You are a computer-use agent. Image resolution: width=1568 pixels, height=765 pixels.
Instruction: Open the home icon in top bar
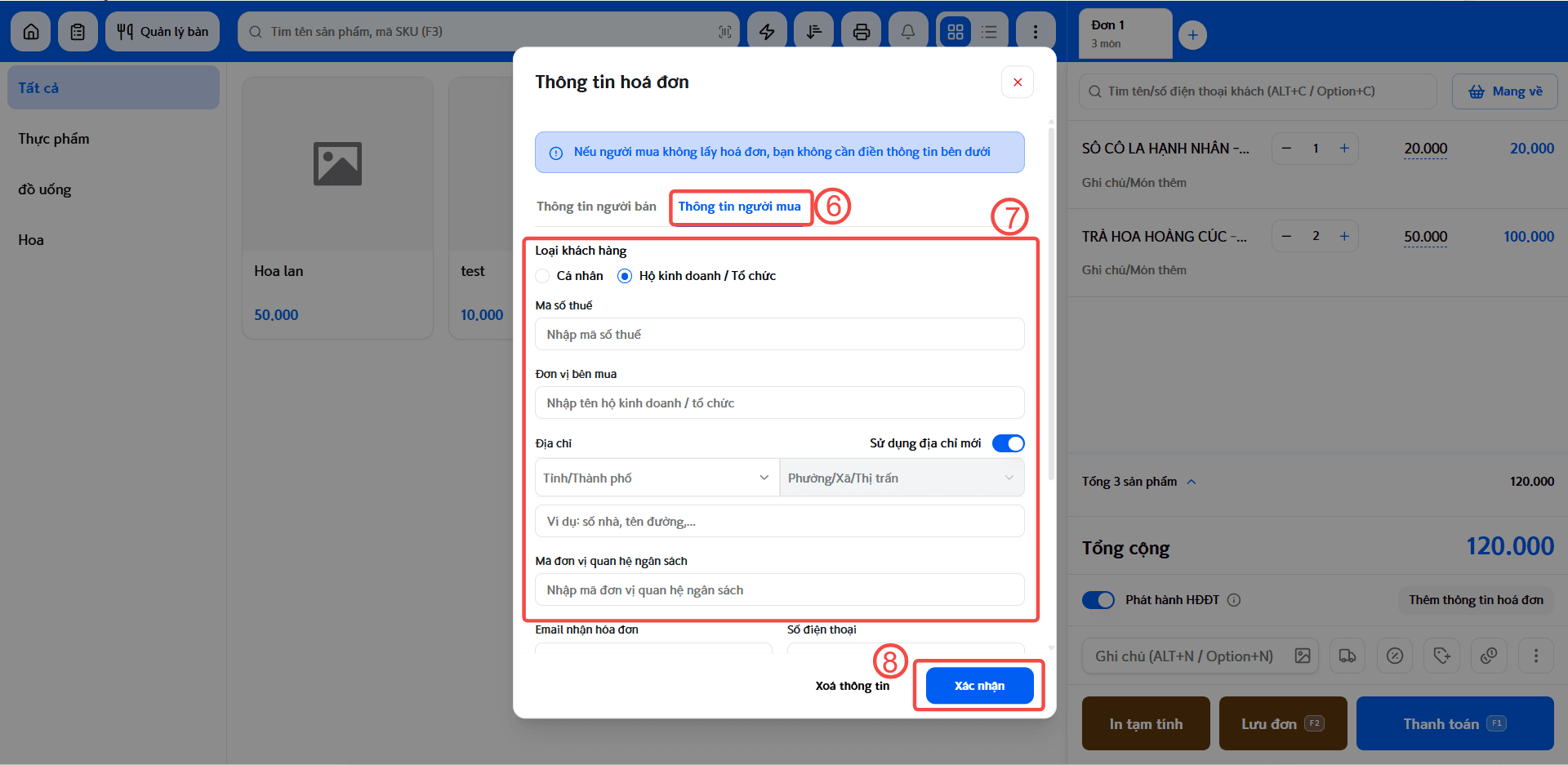(31, 32)
